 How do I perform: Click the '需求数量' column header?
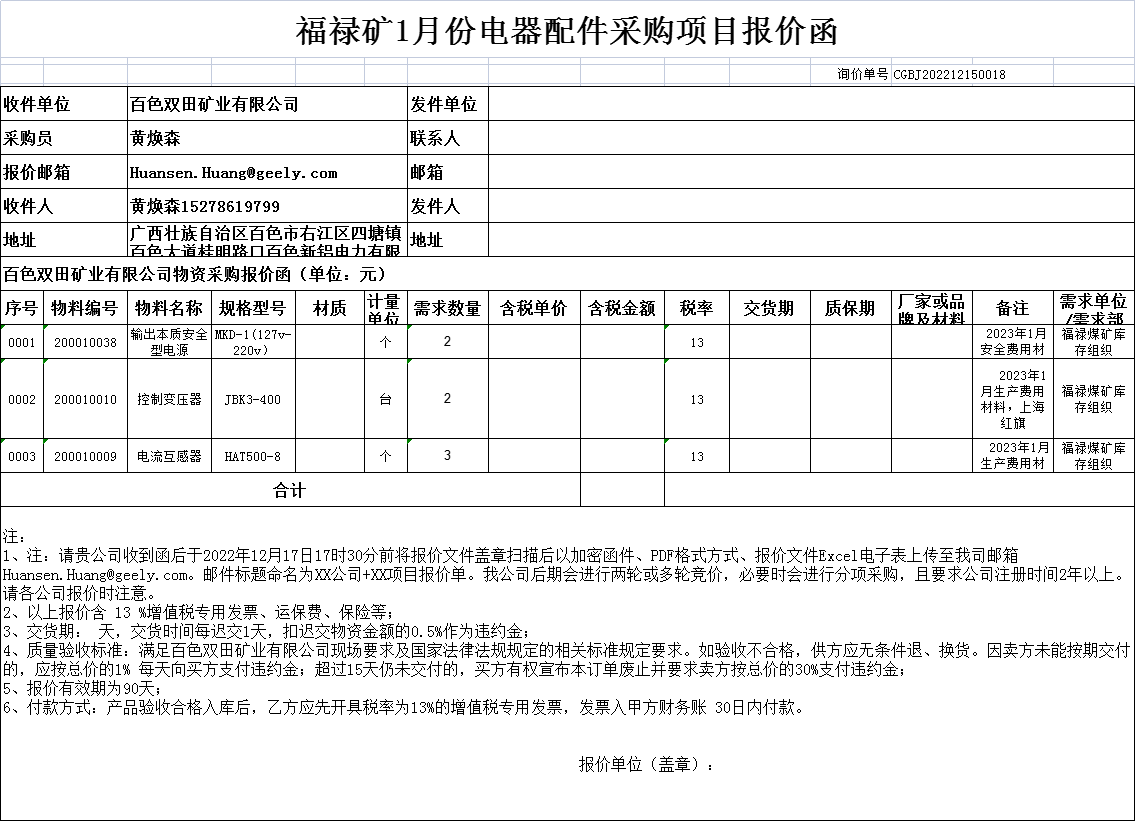(x=448, y=308)
